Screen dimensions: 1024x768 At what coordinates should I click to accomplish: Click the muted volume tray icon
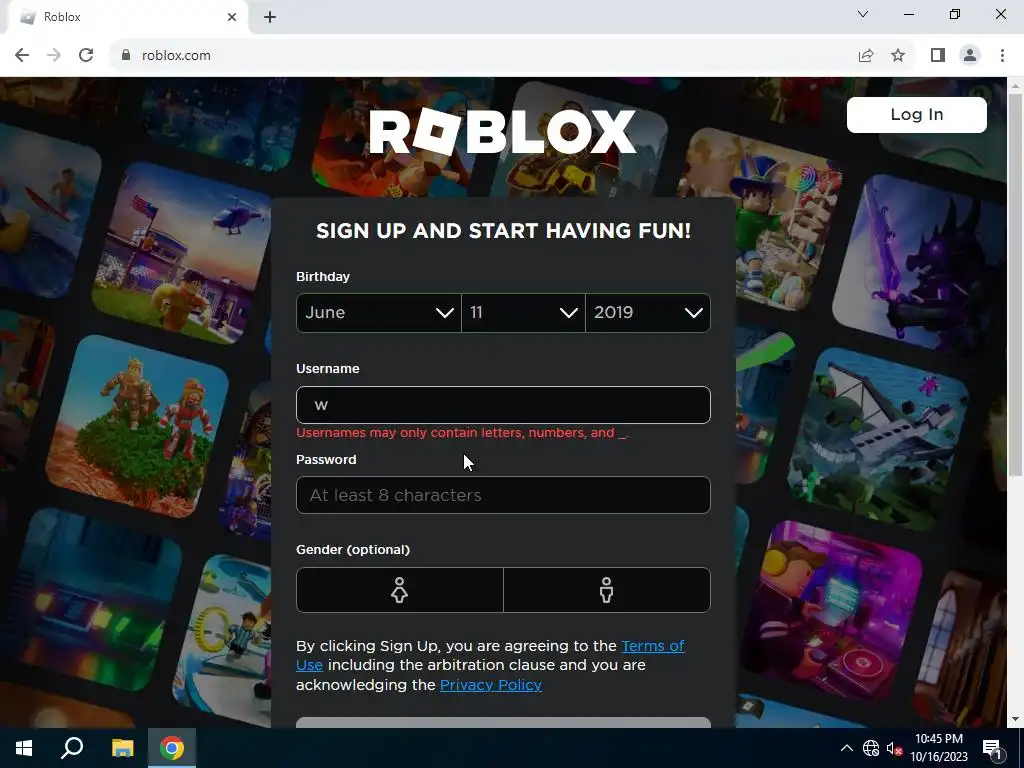coord(894,748)
